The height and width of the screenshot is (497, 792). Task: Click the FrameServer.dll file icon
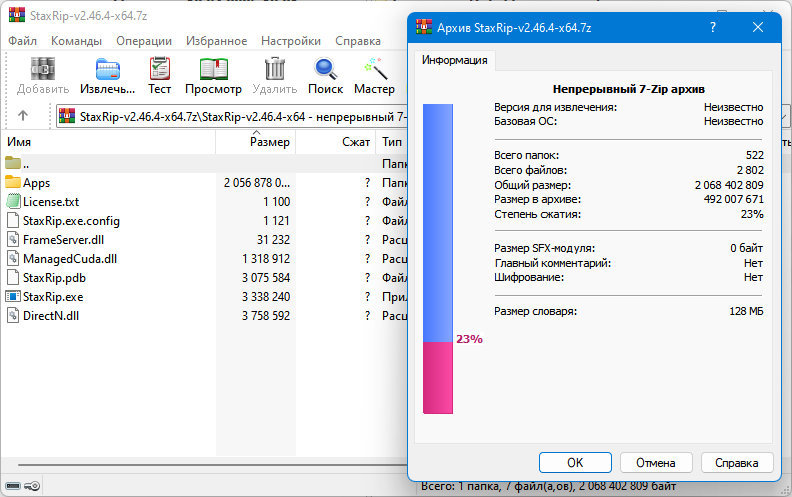point(13,239)
